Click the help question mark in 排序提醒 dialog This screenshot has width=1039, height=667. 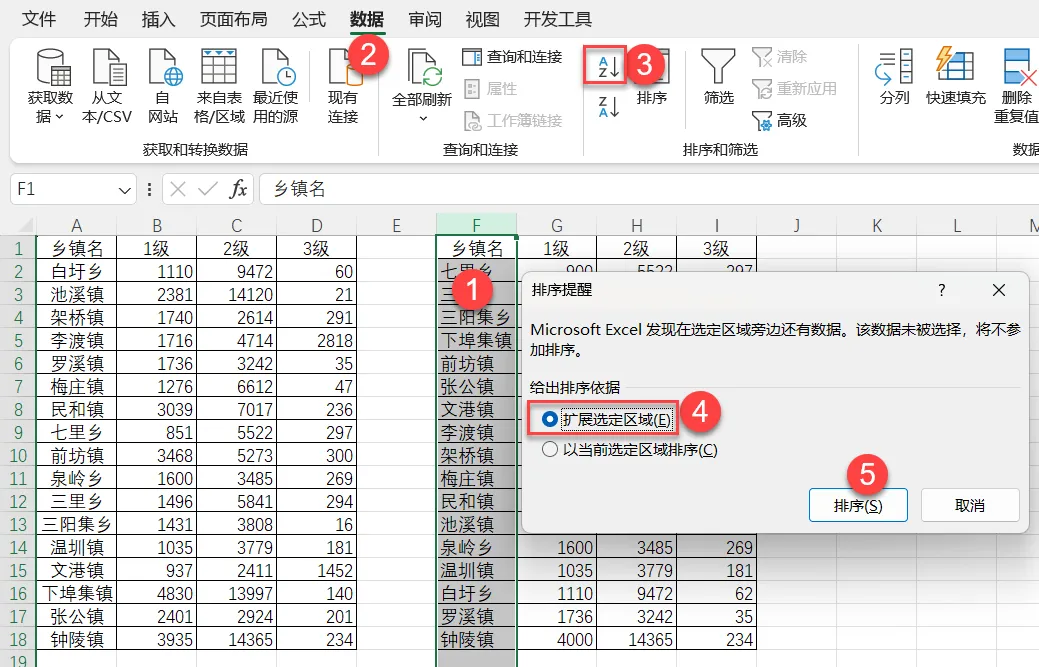[x=941, y=290]
